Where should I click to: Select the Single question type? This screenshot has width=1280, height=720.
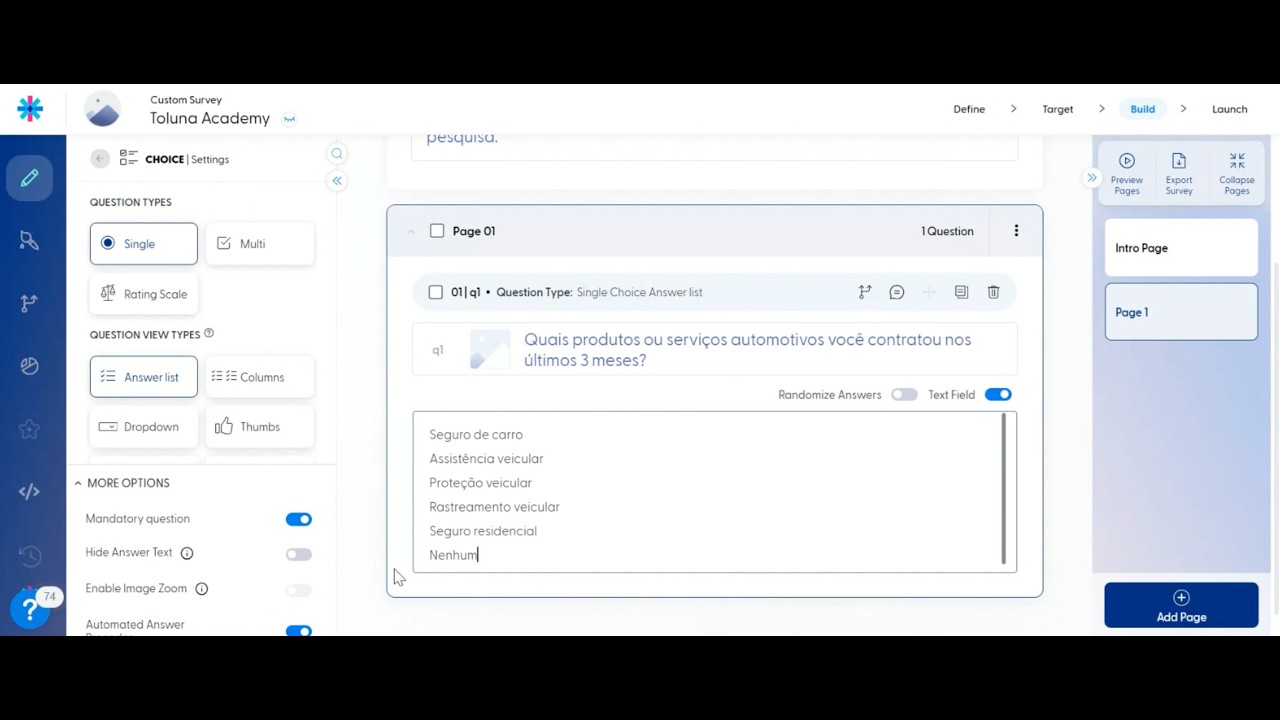[144, 244]
